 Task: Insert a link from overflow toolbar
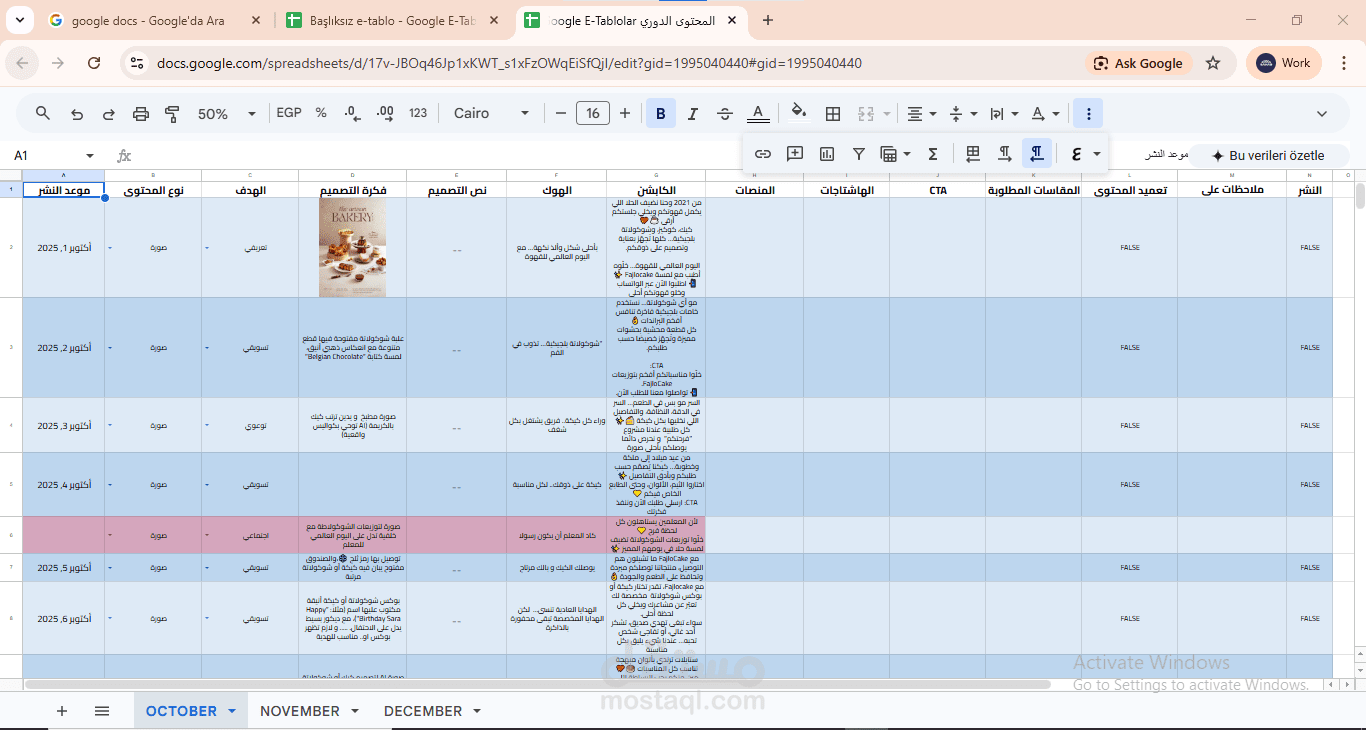763,154
